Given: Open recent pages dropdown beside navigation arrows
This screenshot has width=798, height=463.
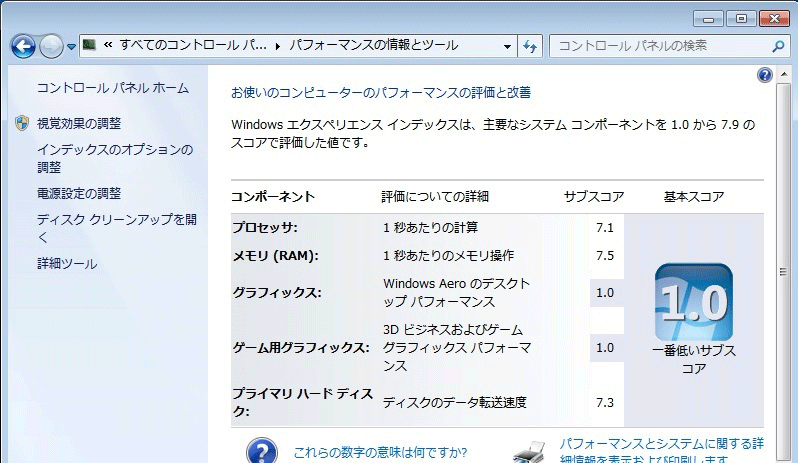Looking at the screenshot, I should coord(71,47).
